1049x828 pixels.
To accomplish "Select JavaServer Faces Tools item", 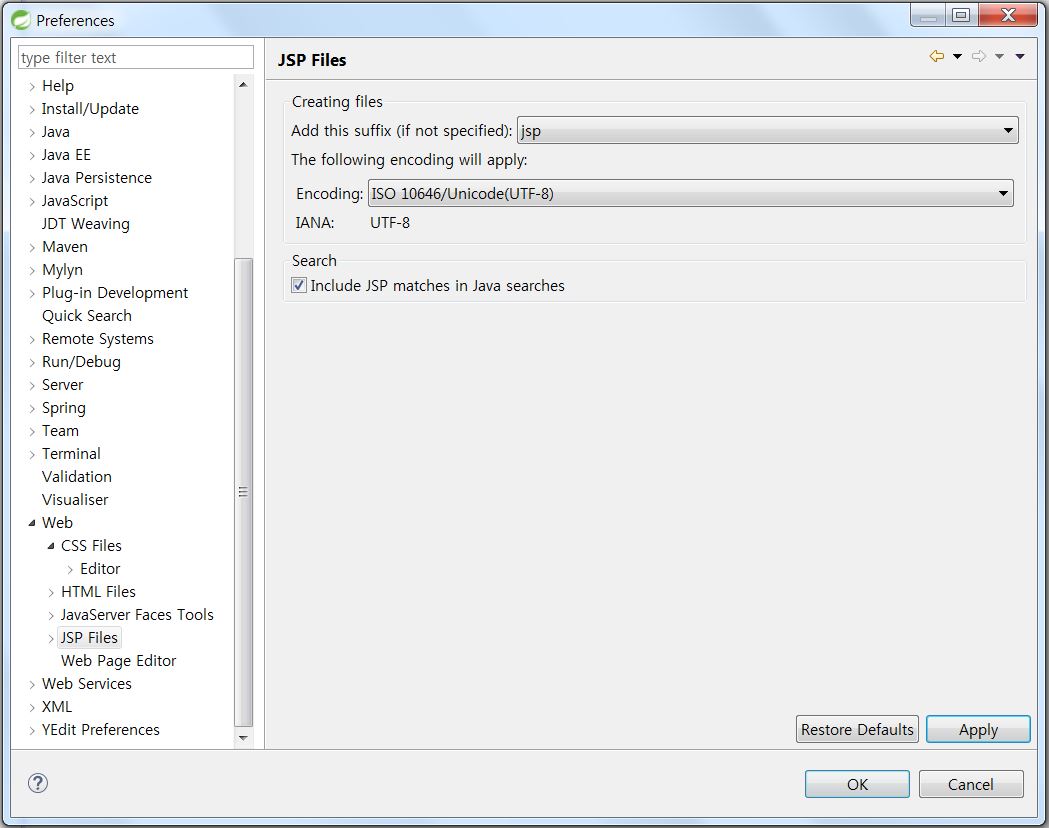I will tap(136, 615).
